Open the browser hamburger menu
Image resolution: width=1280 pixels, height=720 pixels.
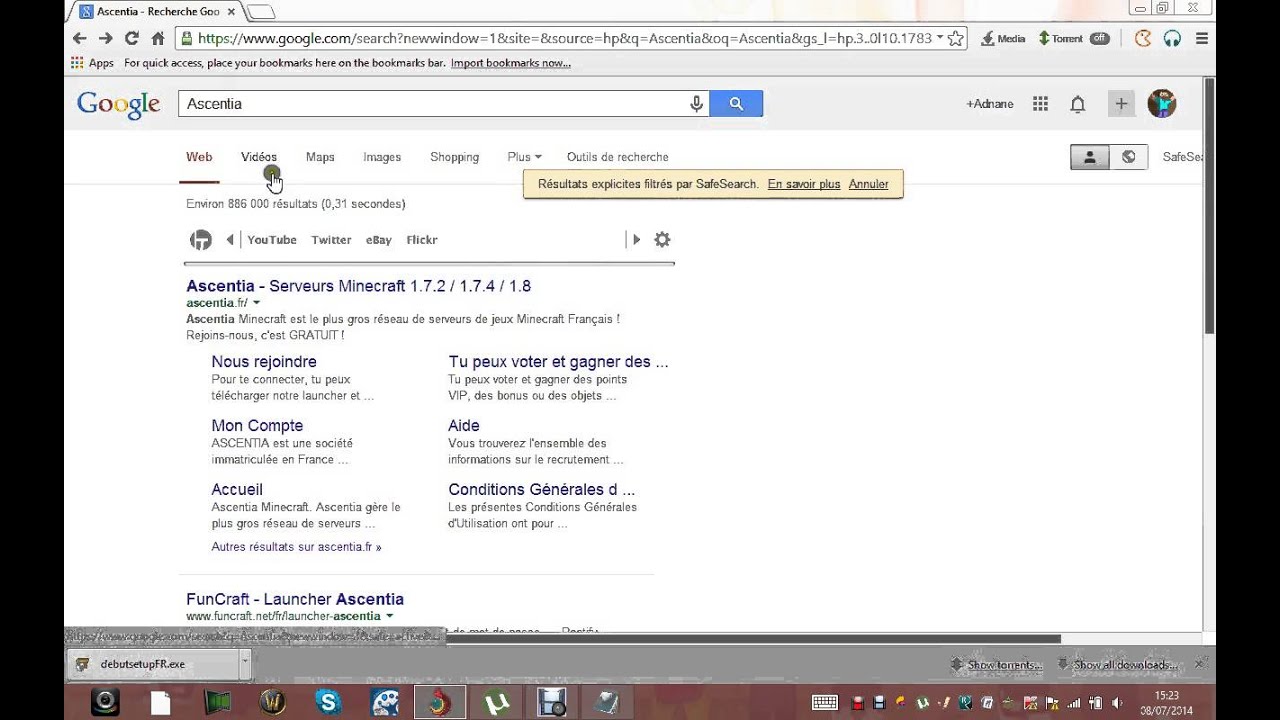click(x=1202, y=38)
